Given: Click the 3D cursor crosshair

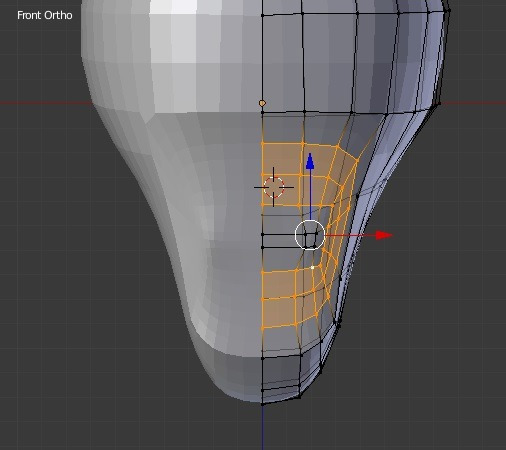Looking at the screenshot, I should tap(274, 187).
